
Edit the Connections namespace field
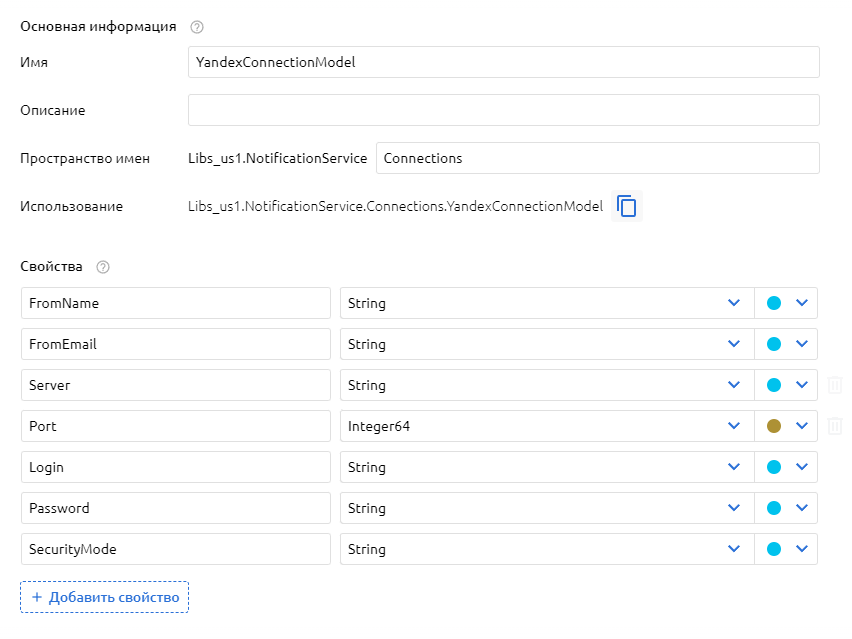tap(597, 158)
